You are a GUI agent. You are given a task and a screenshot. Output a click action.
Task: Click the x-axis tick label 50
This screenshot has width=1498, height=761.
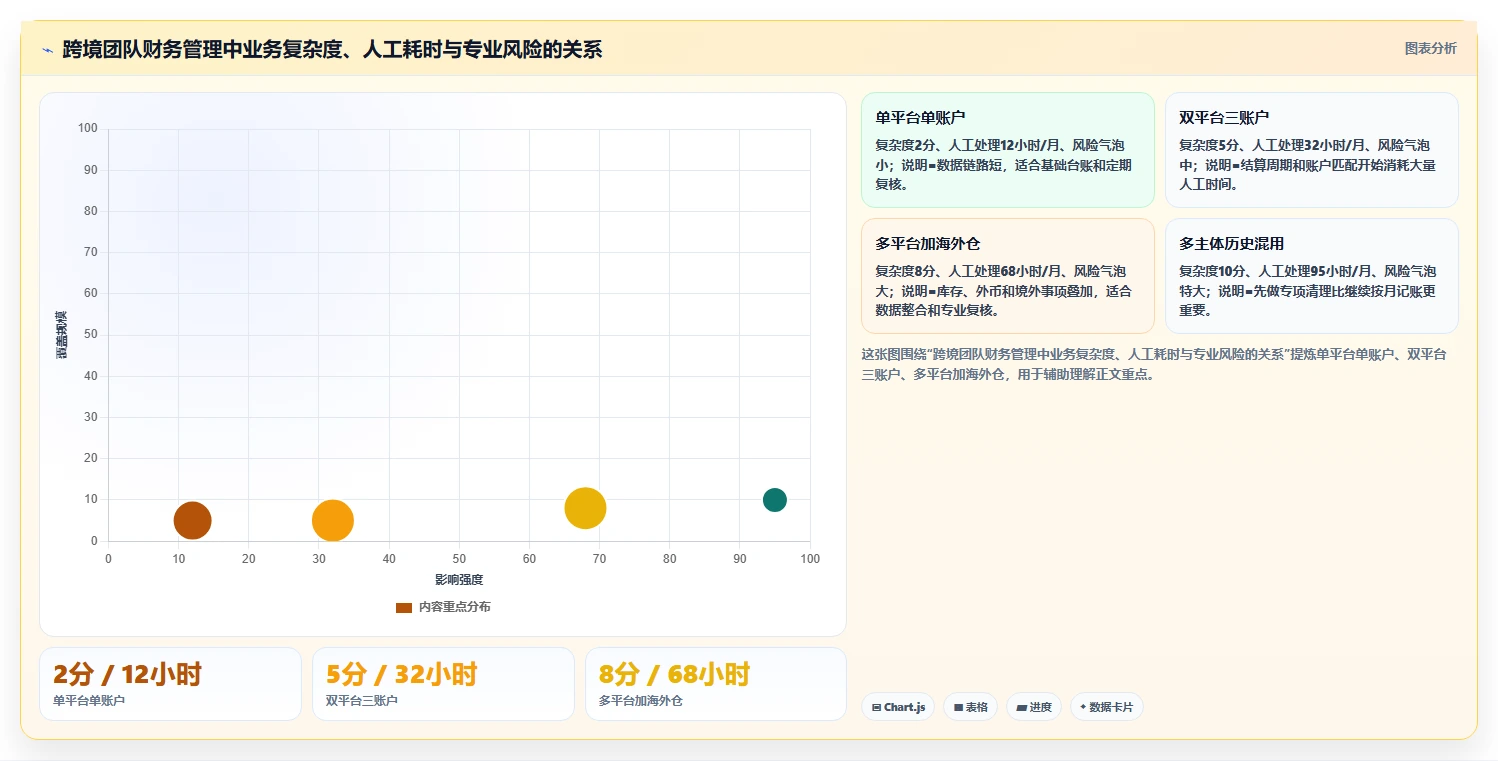click(x=459, y=559)
